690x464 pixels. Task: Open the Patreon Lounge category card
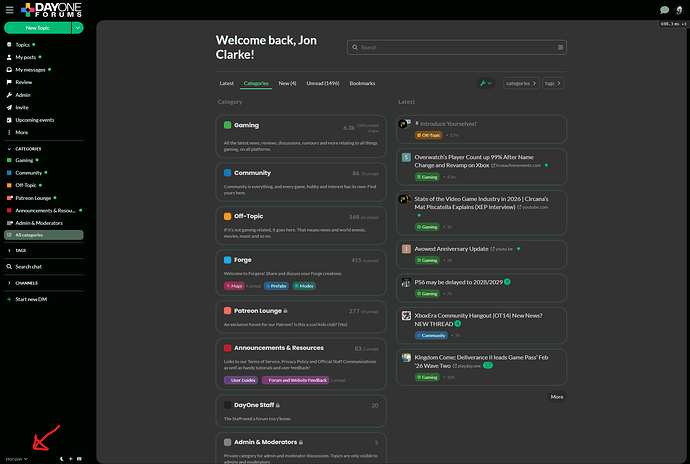pyautogui.click(x=301, y=317)
